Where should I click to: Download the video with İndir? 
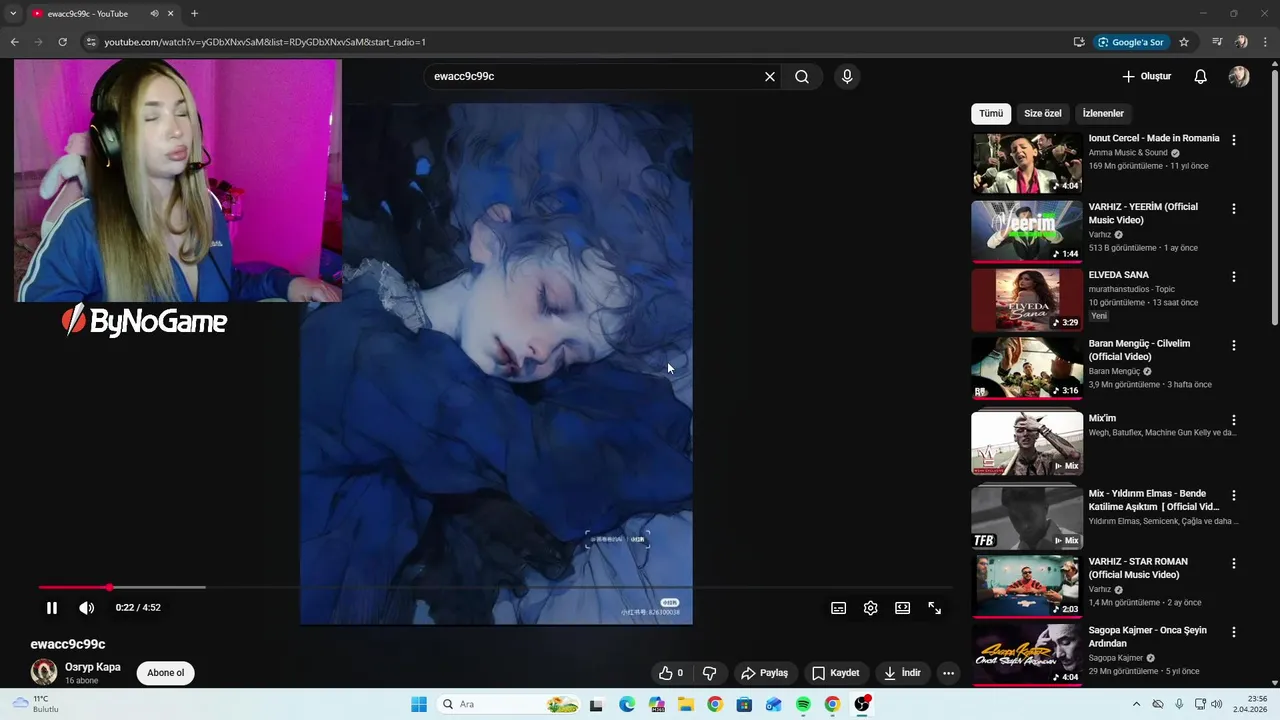(901, 673)
